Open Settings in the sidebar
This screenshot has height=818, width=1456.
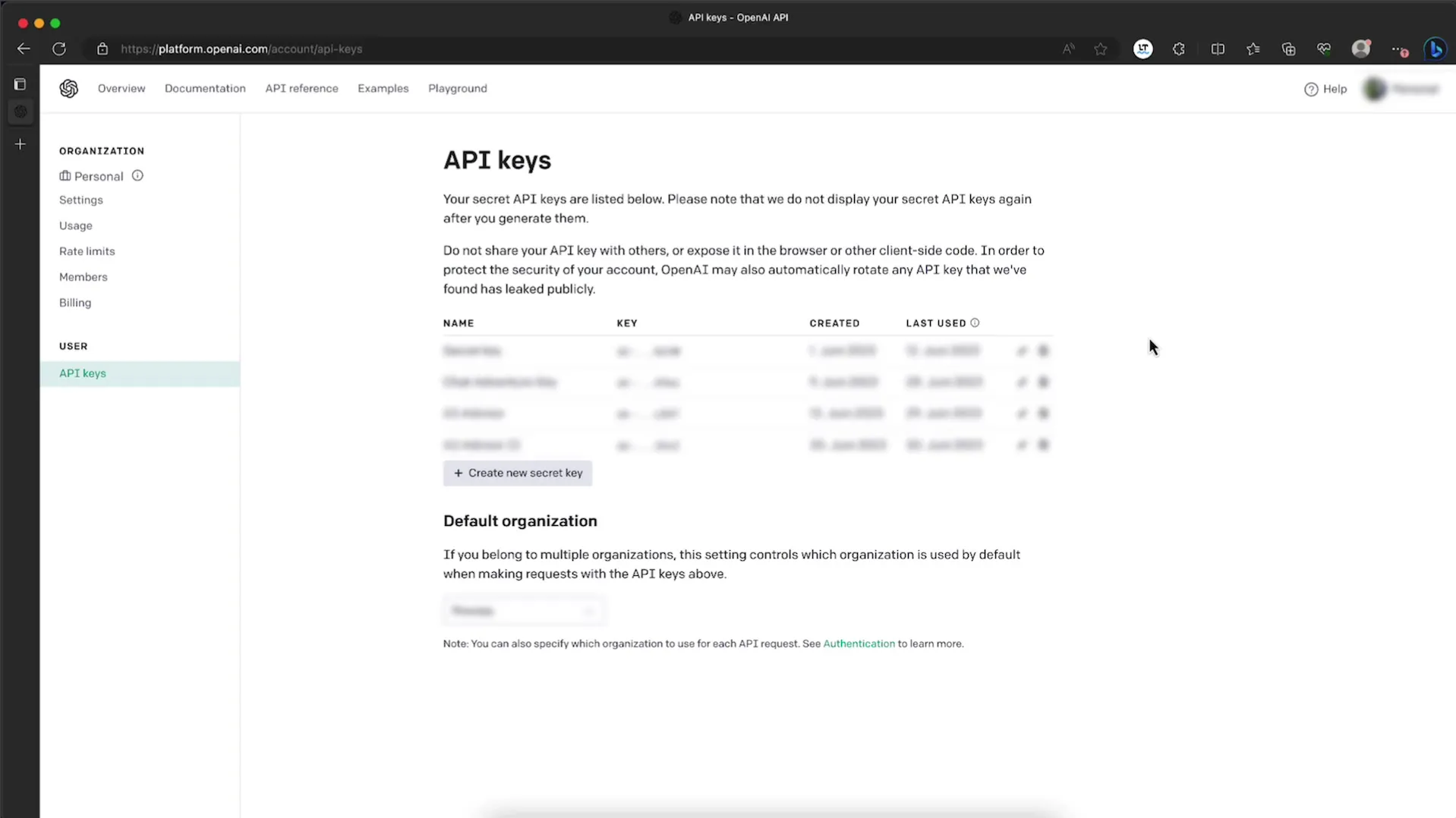(81, 200)
